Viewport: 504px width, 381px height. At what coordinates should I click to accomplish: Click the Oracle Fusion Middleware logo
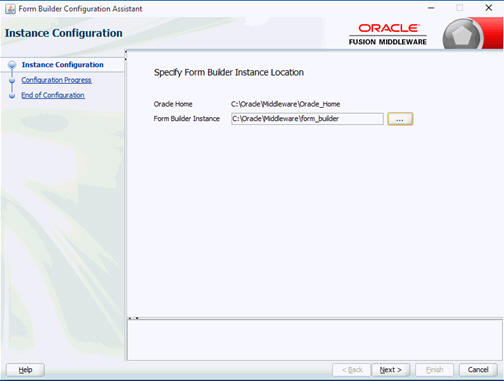click(388, 34)
